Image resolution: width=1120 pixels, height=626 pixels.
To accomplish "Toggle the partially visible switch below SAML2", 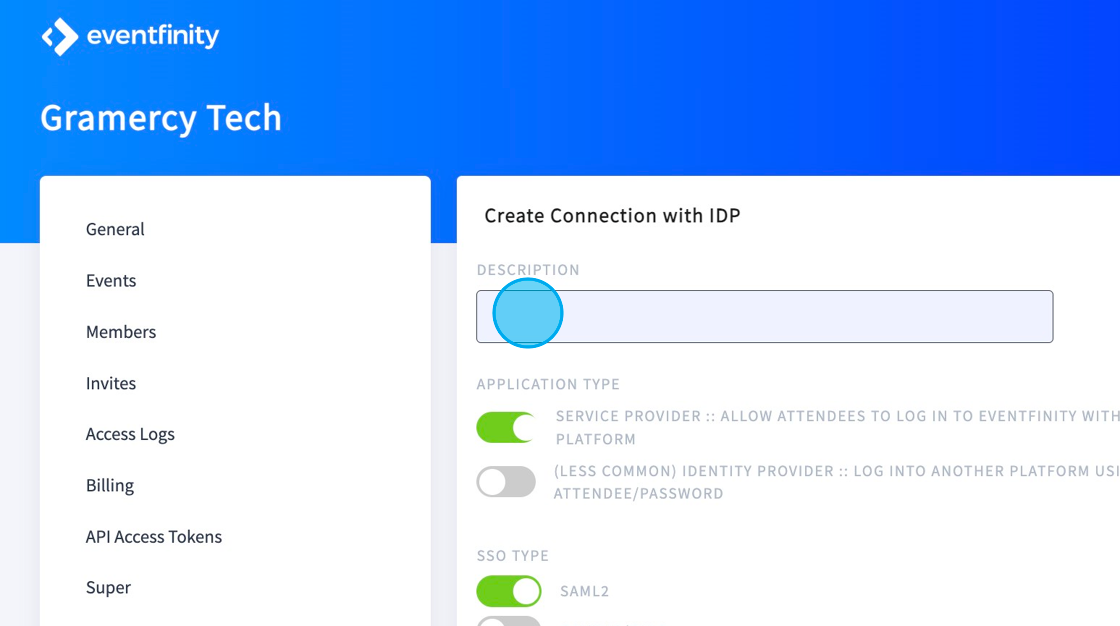I will (509, 621).
